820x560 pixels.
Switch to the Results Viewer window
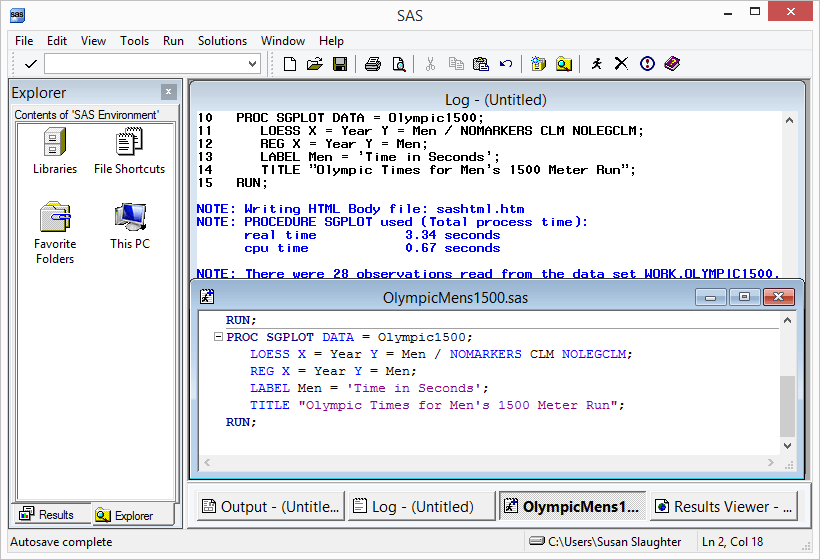724,506
